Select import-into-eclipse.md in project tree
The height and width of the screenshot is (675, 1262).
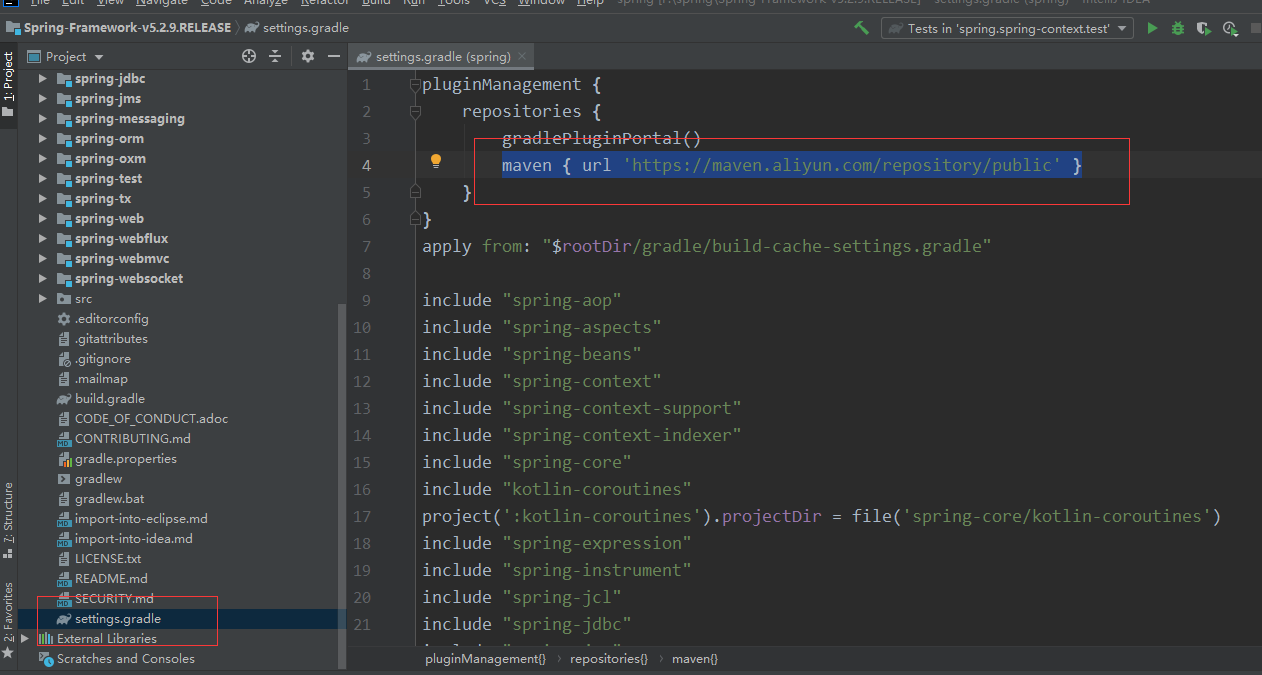pyautogui.click(x=141, y=518)
